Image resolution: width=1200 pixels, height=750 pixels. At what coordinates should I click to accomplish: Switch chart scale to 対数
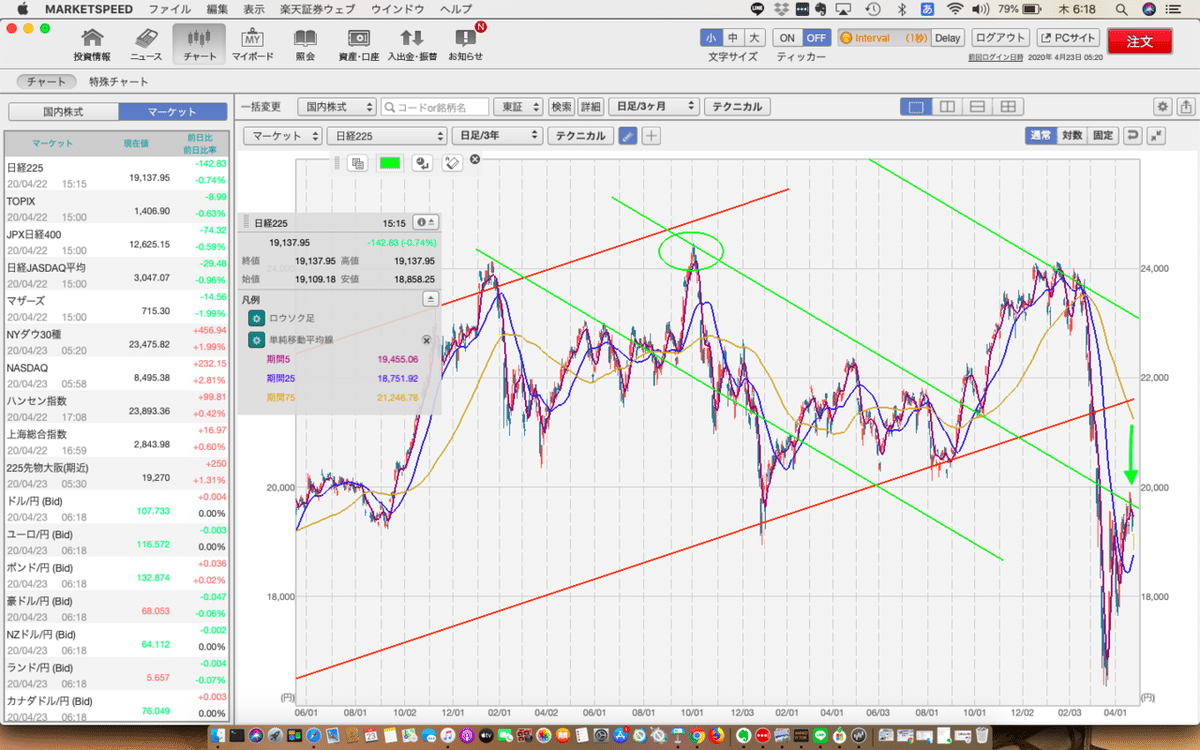pyautogui.click(x=1071, y=136)
